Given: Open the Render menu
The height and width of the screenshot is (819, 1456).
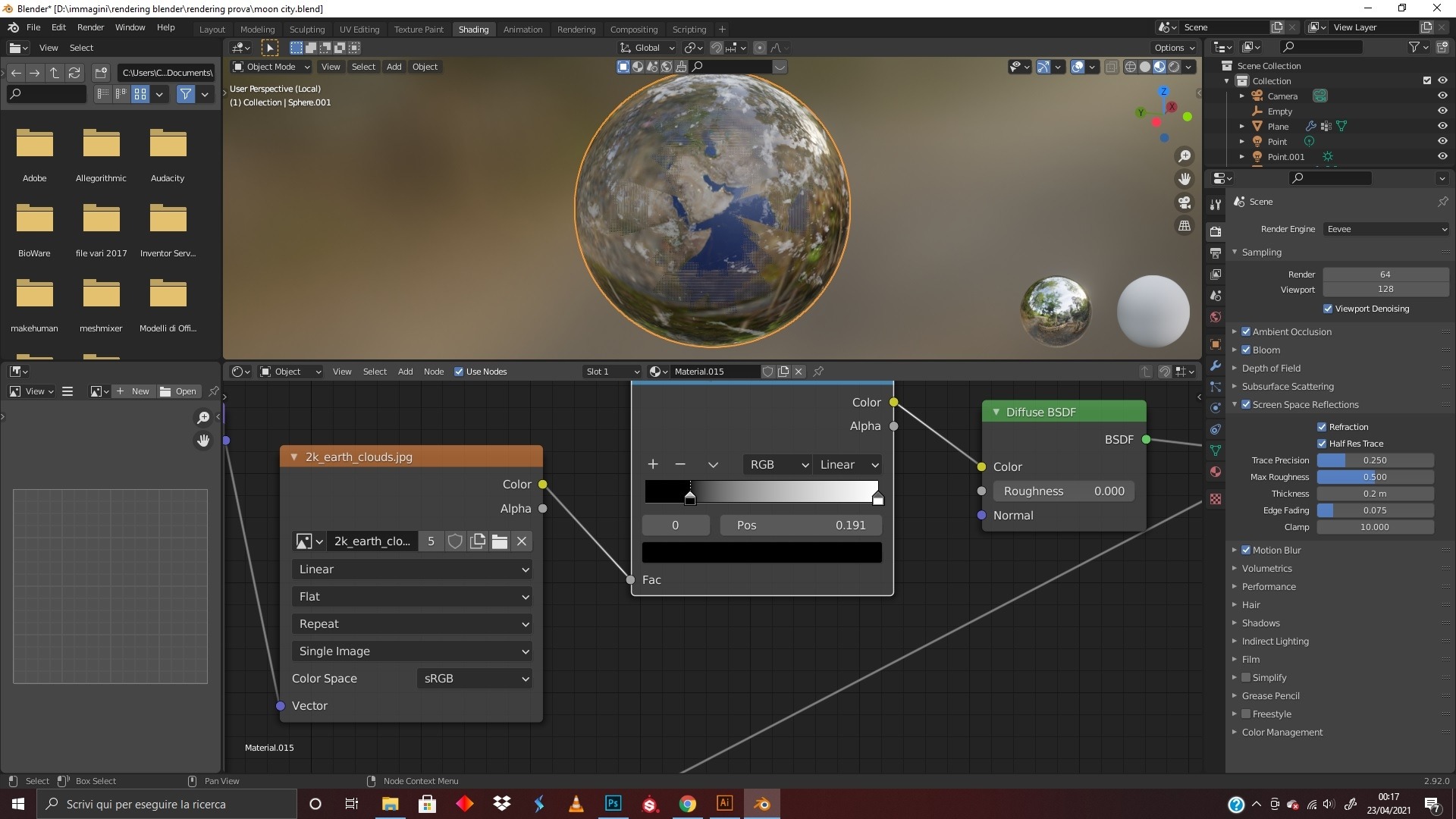Looking at the screenshot, I should coord(90,27).
